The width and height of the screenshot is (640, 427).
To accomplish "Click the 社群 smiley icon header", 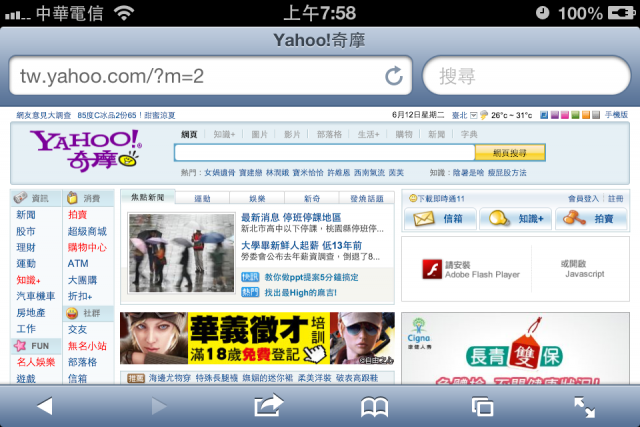I will click(72, 313).
